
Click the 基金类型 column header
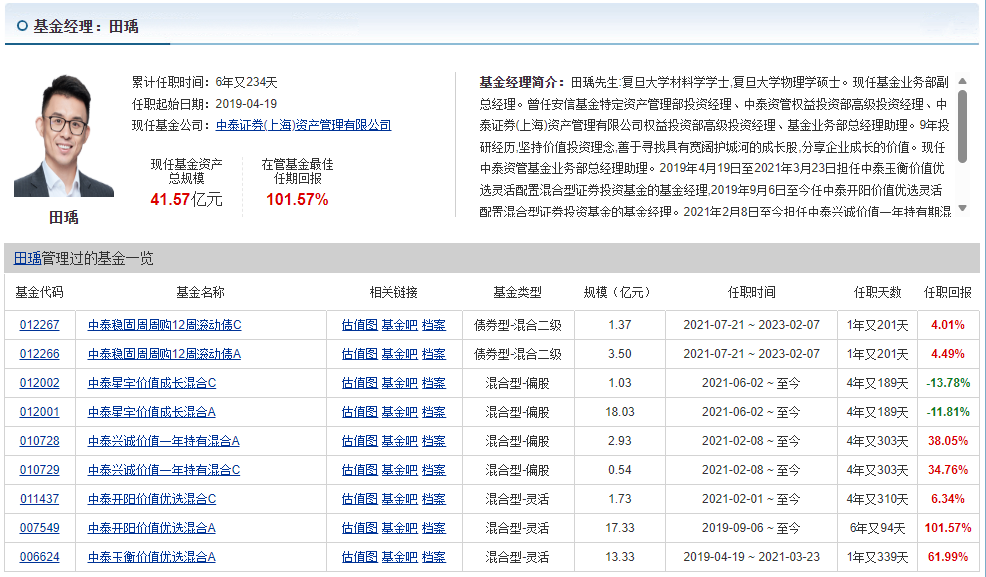517,292
